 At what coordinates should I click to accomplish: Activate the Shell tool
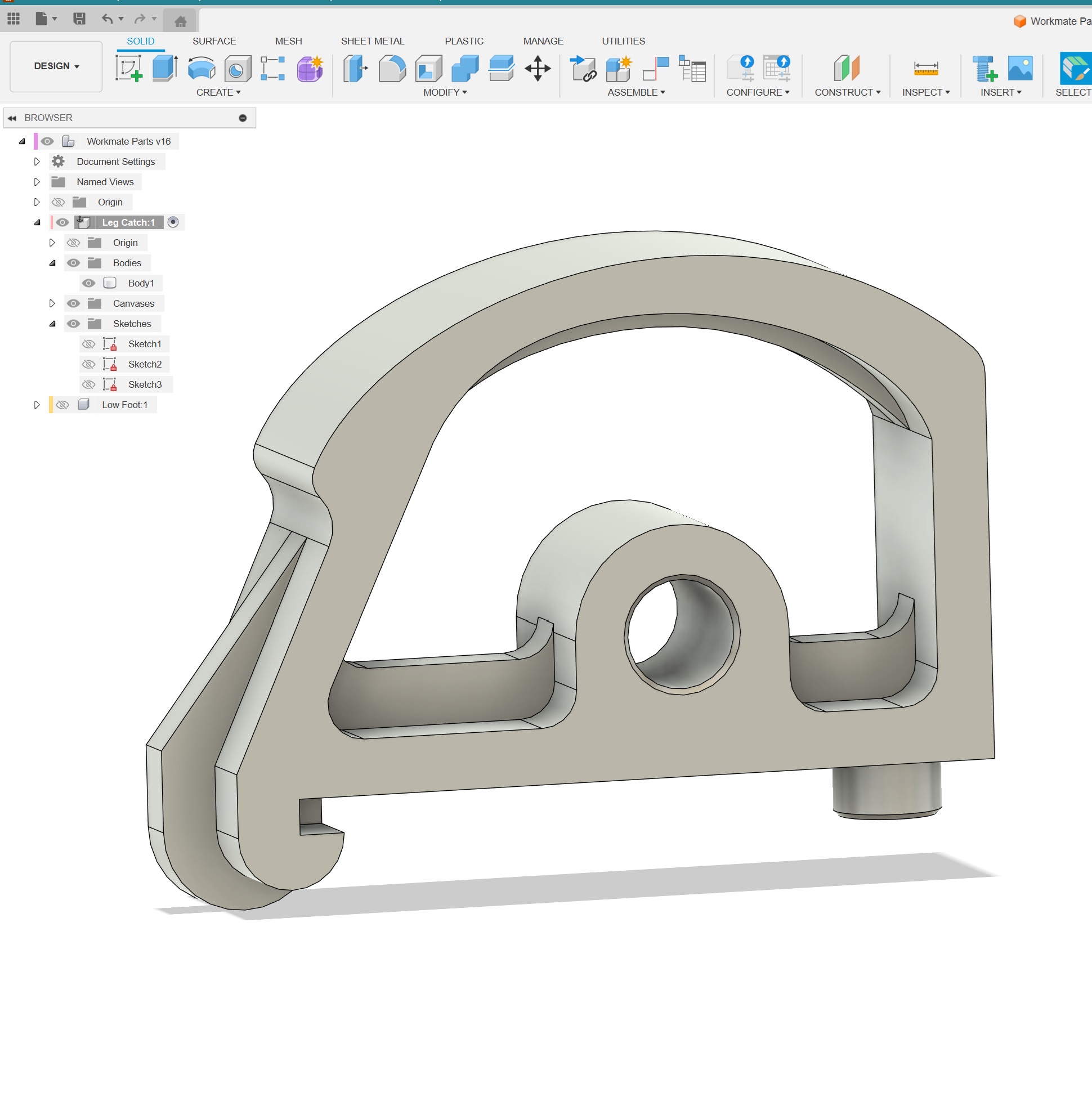[x=429, y=69]
